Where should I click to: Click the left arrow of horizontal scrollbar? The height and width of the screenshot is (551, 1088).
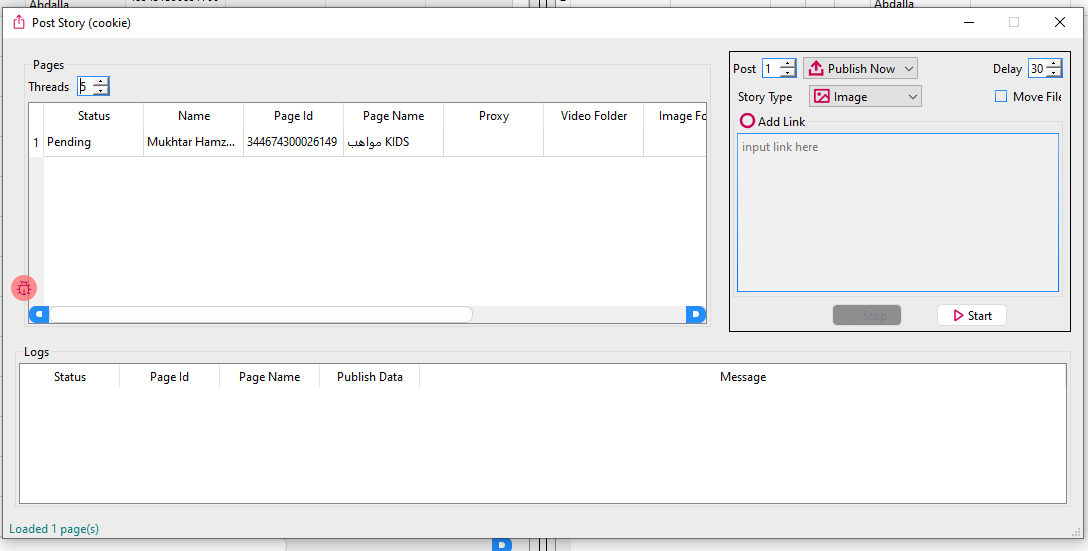point(38,315)
